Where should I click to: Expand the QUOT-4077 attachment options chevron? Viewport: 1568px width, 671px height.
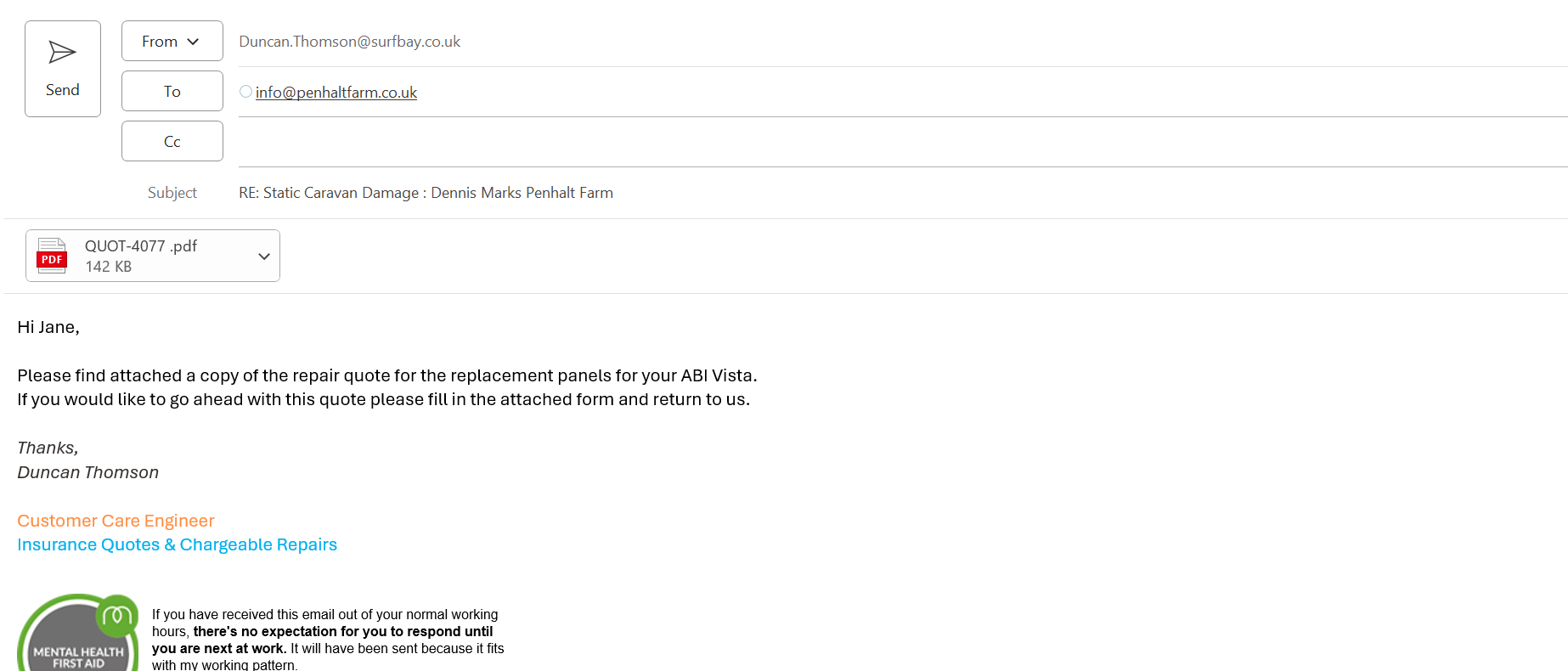[264, 257]
